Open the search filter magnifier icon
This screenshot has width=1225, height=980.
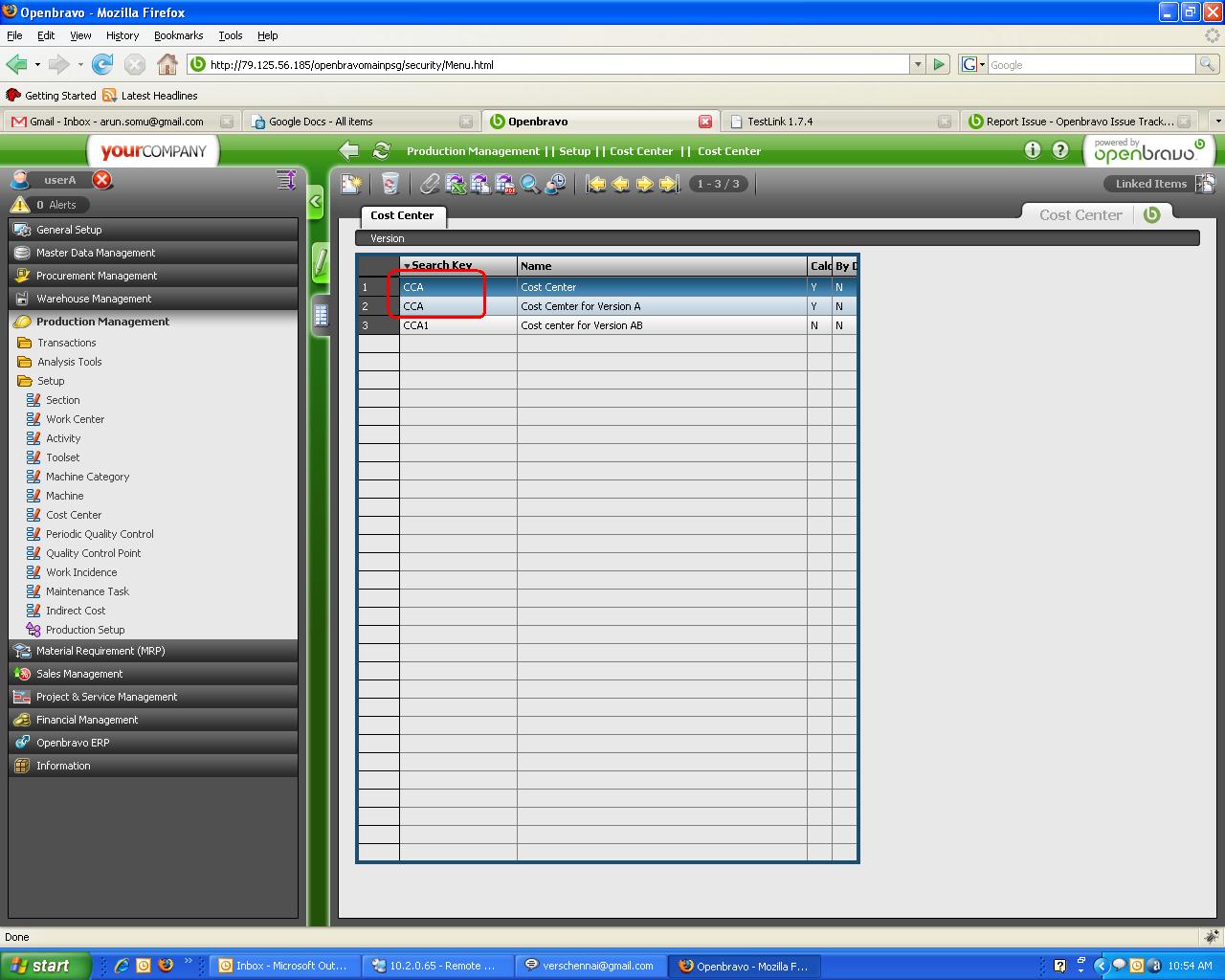(530, 184)
